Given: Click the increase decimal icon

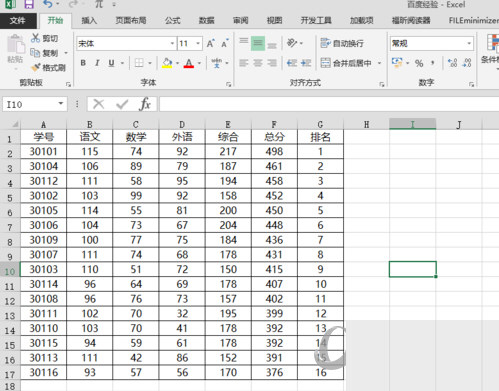Looking at the screenshot, I should click(x=452, y=63).
